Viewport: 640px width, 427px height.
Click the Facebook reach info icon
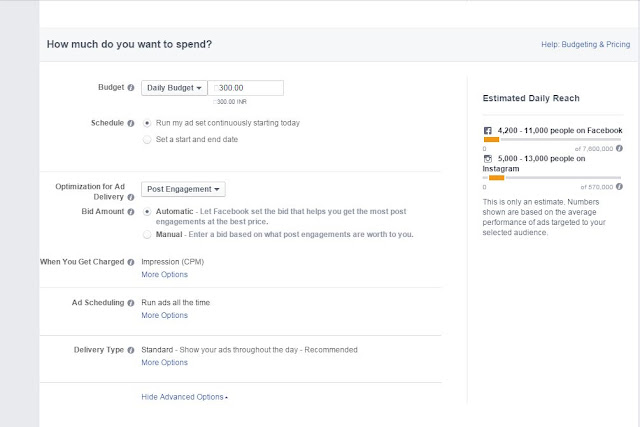coord(620,148)
